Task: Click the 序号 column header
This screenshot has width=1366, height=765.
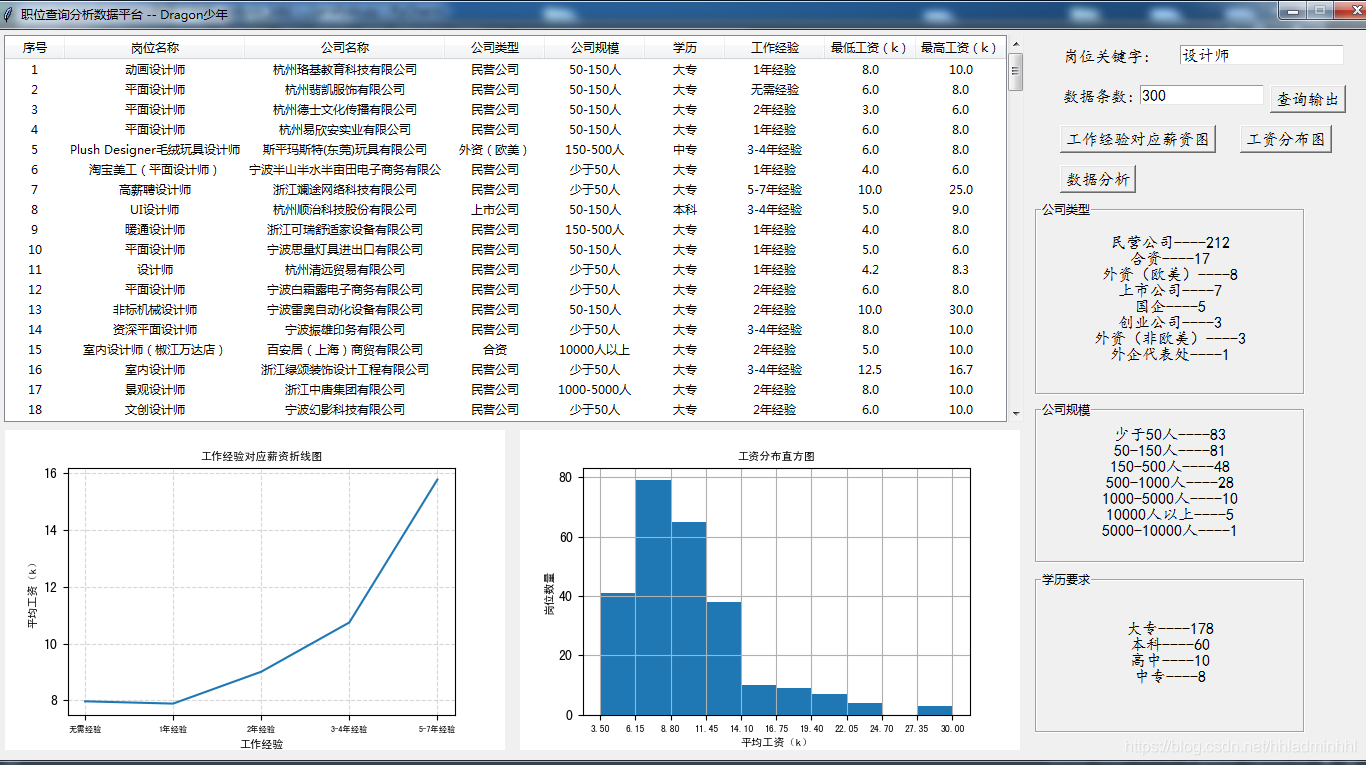Action: (x=35, y=48)
